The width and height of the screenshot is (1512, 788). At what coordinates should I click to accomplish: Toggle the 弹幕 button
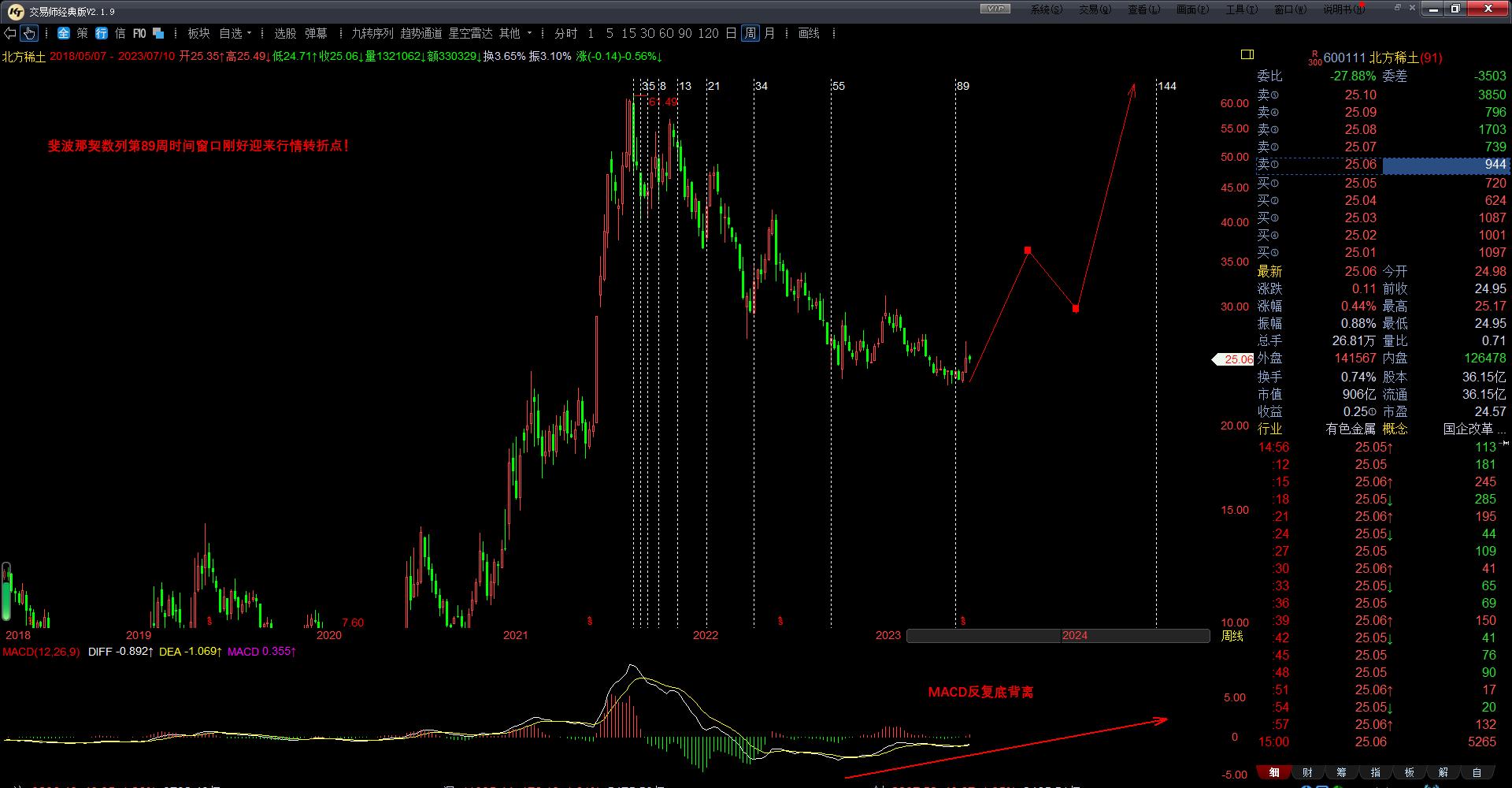click(x=316, y=33)
